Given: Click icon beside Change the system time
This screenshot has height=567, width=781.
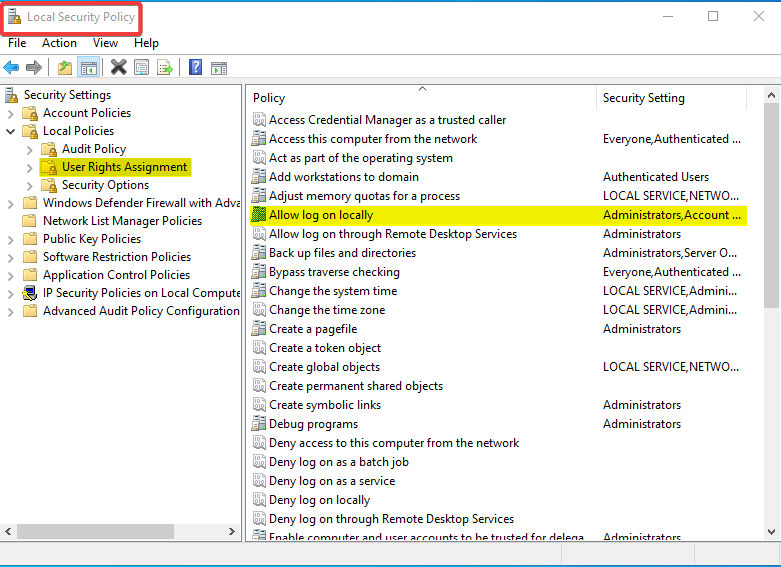Looking at the screenshot, I should (x=259, y=291).
